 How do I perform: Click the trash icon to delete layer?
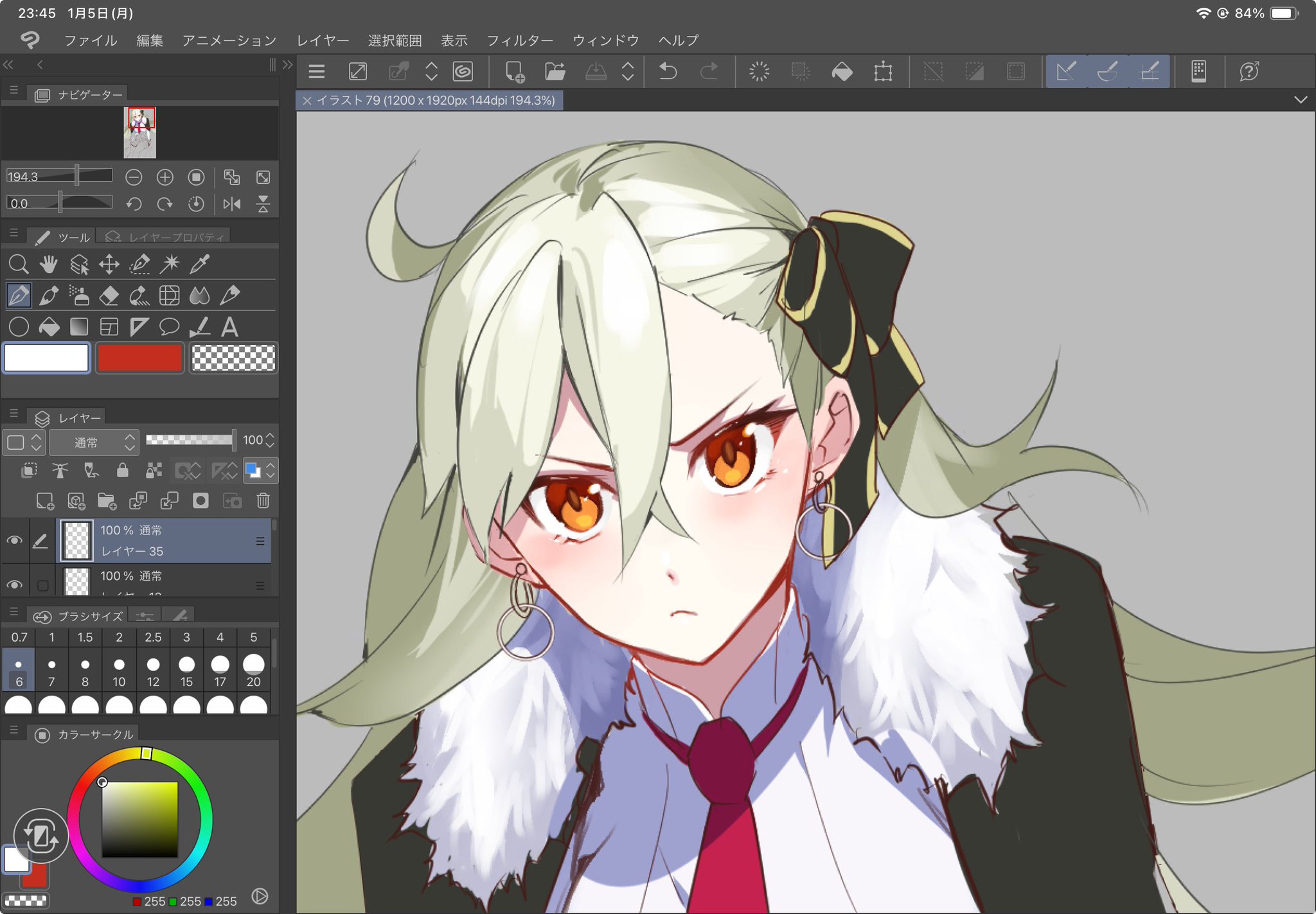click(x=263, y=500)
